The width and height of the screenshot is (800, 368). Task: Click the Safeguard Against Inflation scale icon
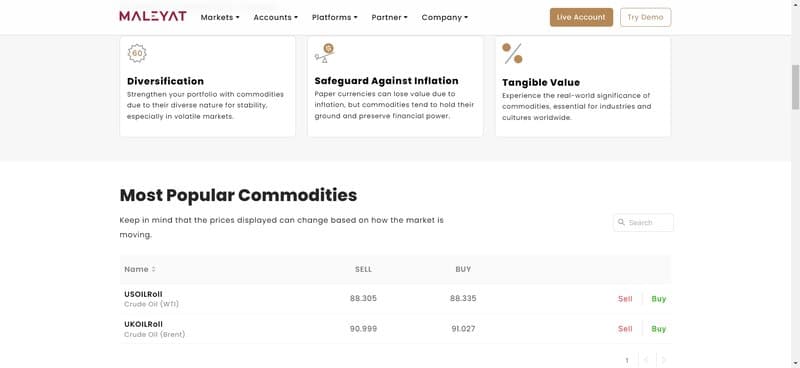[x=324, y=53]
